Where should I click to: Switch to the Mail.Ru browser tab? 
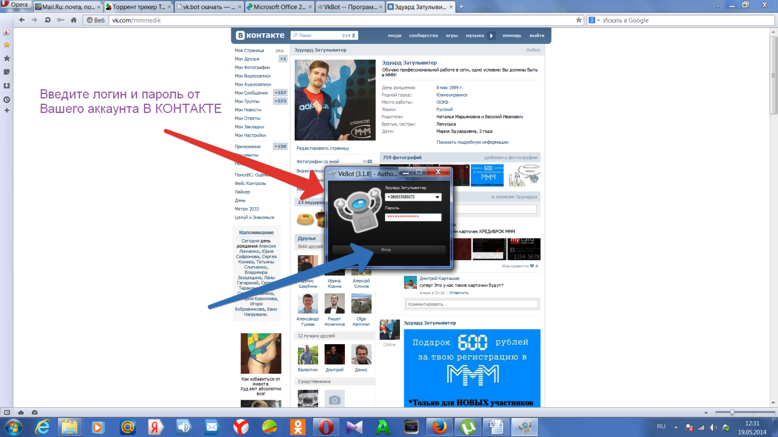click(x=67, y=6)
